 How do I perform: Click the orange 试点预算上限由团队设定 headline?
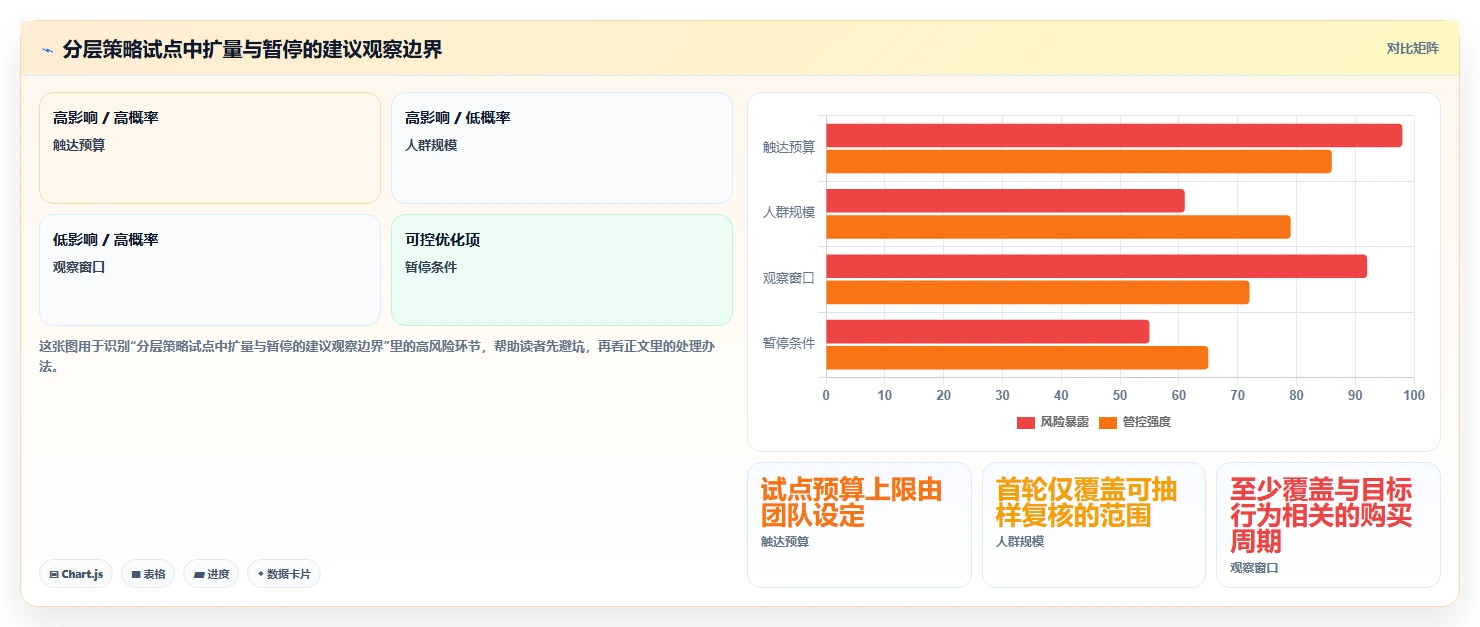852,503
